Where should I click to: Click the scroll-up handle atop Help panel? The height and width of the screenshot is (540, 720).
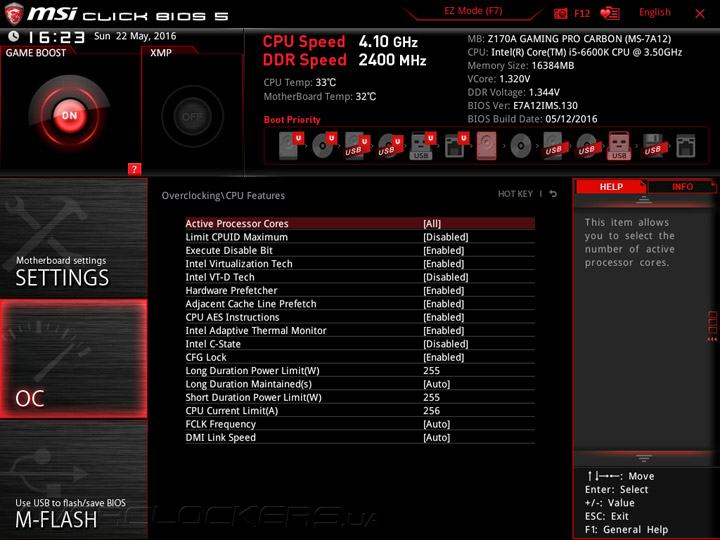(644, 200)
